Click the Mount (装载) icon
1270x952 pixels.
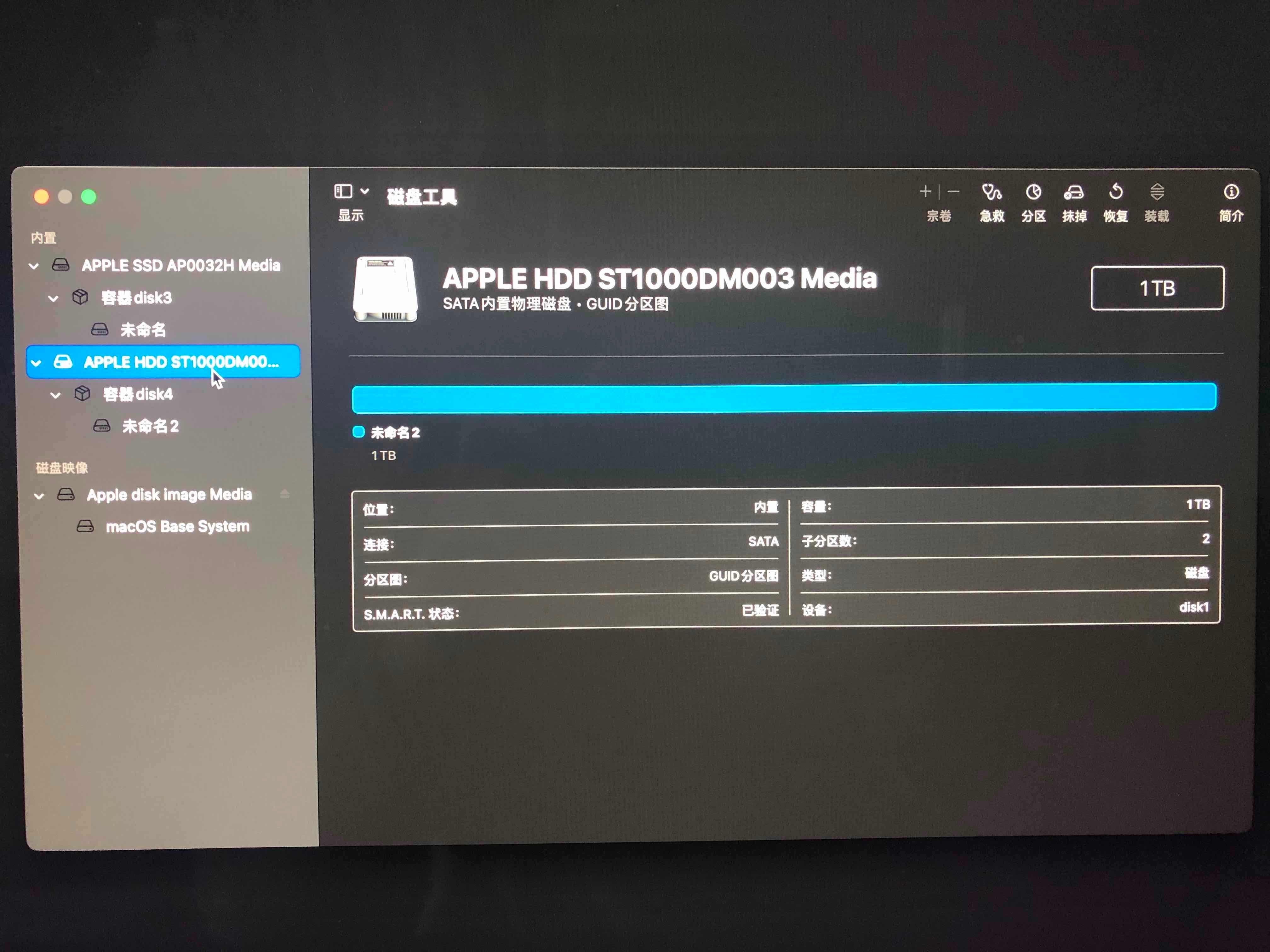1157,192
